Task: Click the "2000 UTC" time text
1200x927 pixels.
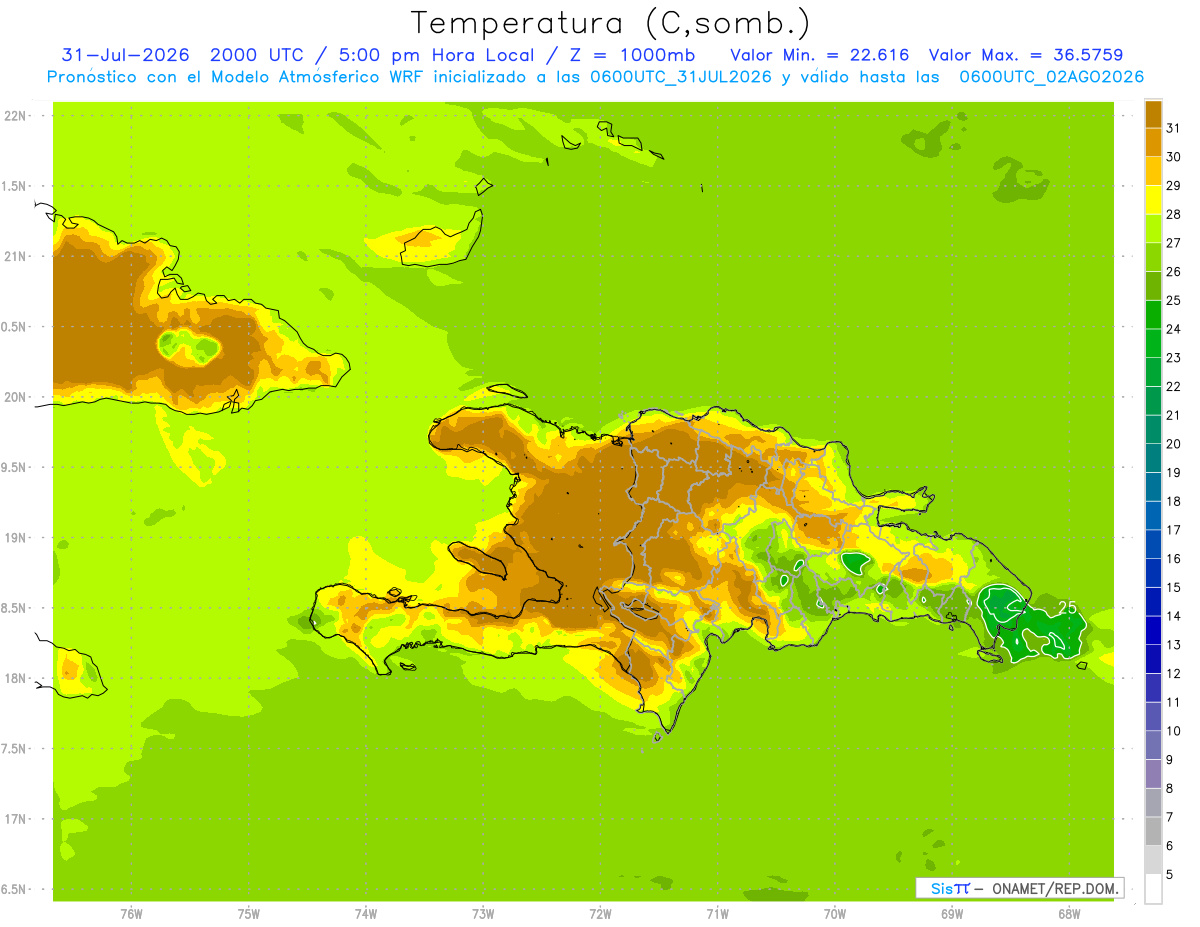Action: coord(259,54)
